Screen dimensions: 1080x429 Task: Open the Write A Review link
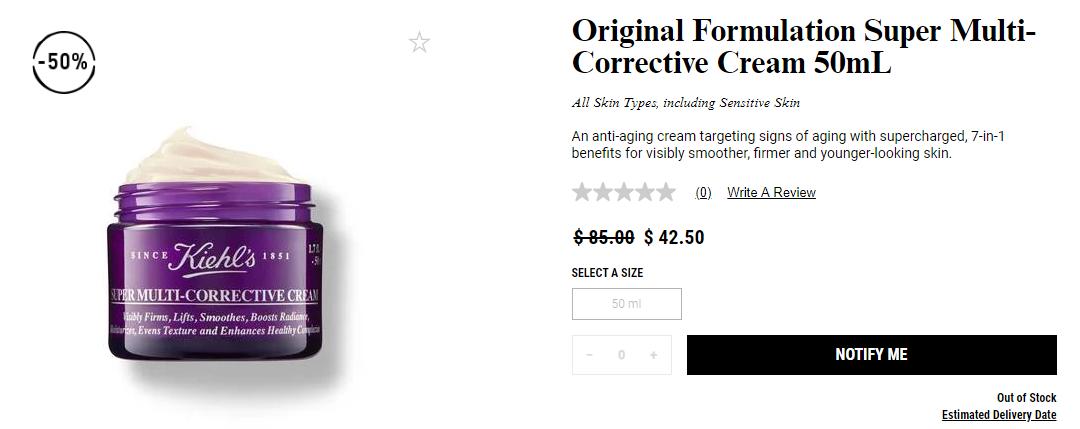pos(771,193)
